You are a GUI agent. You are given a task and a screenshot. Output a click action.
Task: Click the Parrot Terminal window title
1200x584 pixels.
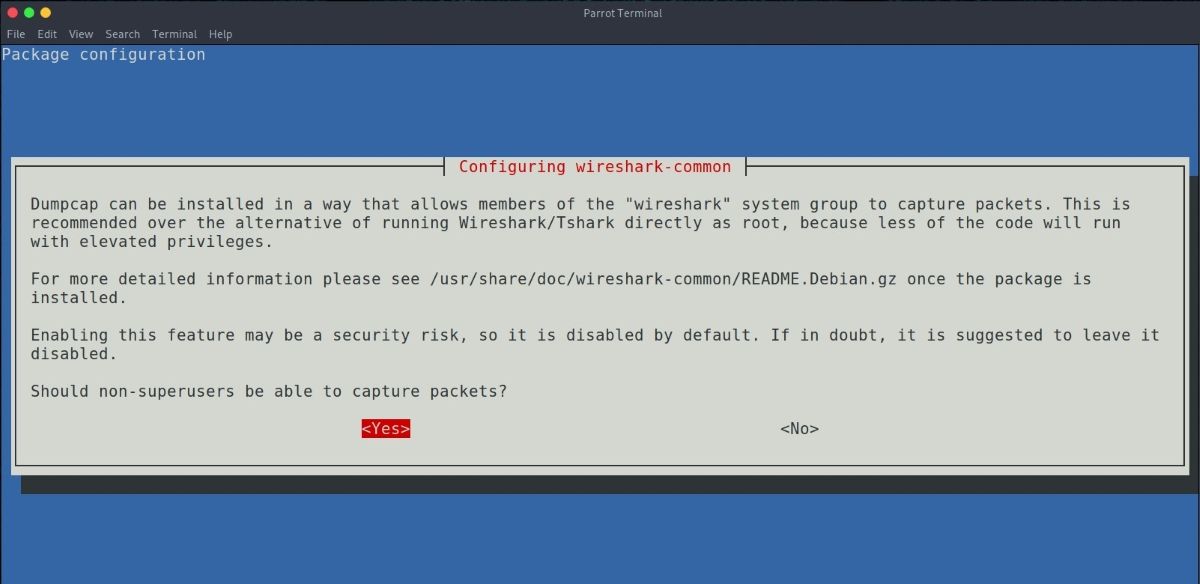(622, 13)
